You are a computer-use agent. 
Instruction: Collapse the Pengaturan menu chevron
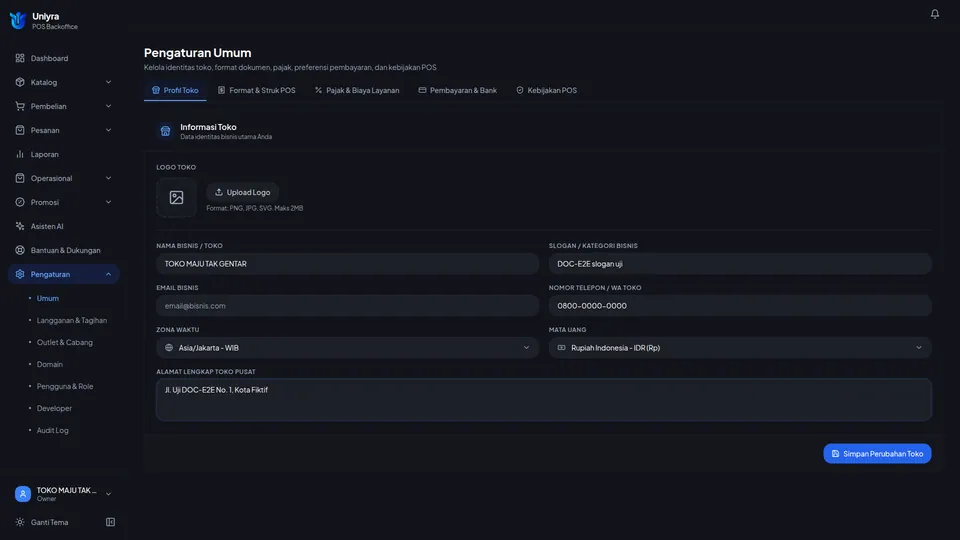click(x=108, y=274)
